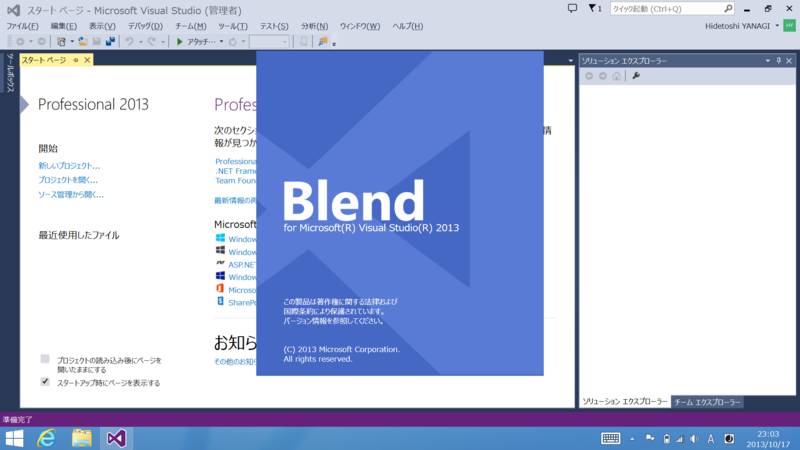Click the Solution Explorer back arrow icon
800x450 pixels.
click(589, 76)
